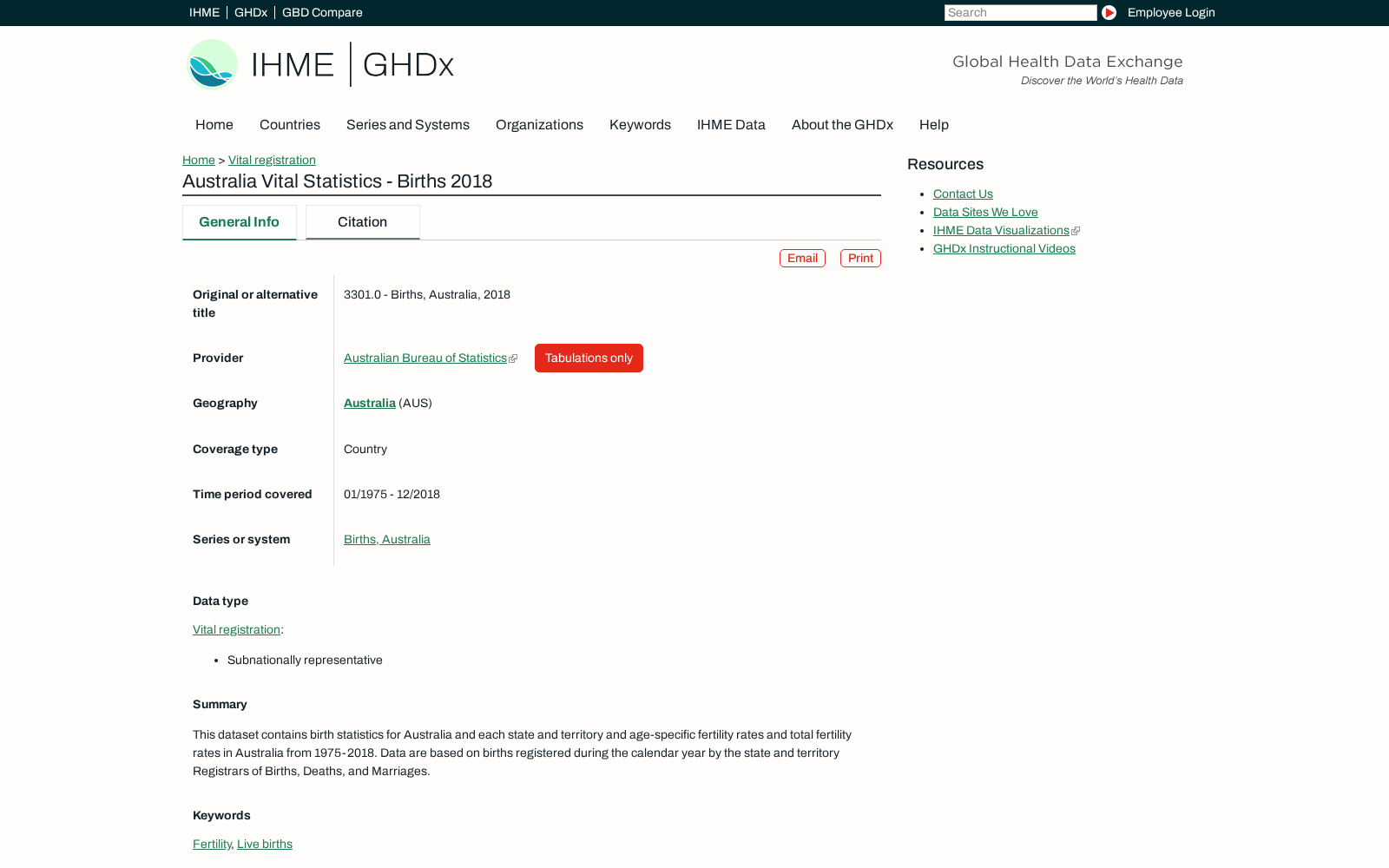
Task: Click page title Australia Vital Statistics - Births 2018
Action: [338, 181]
